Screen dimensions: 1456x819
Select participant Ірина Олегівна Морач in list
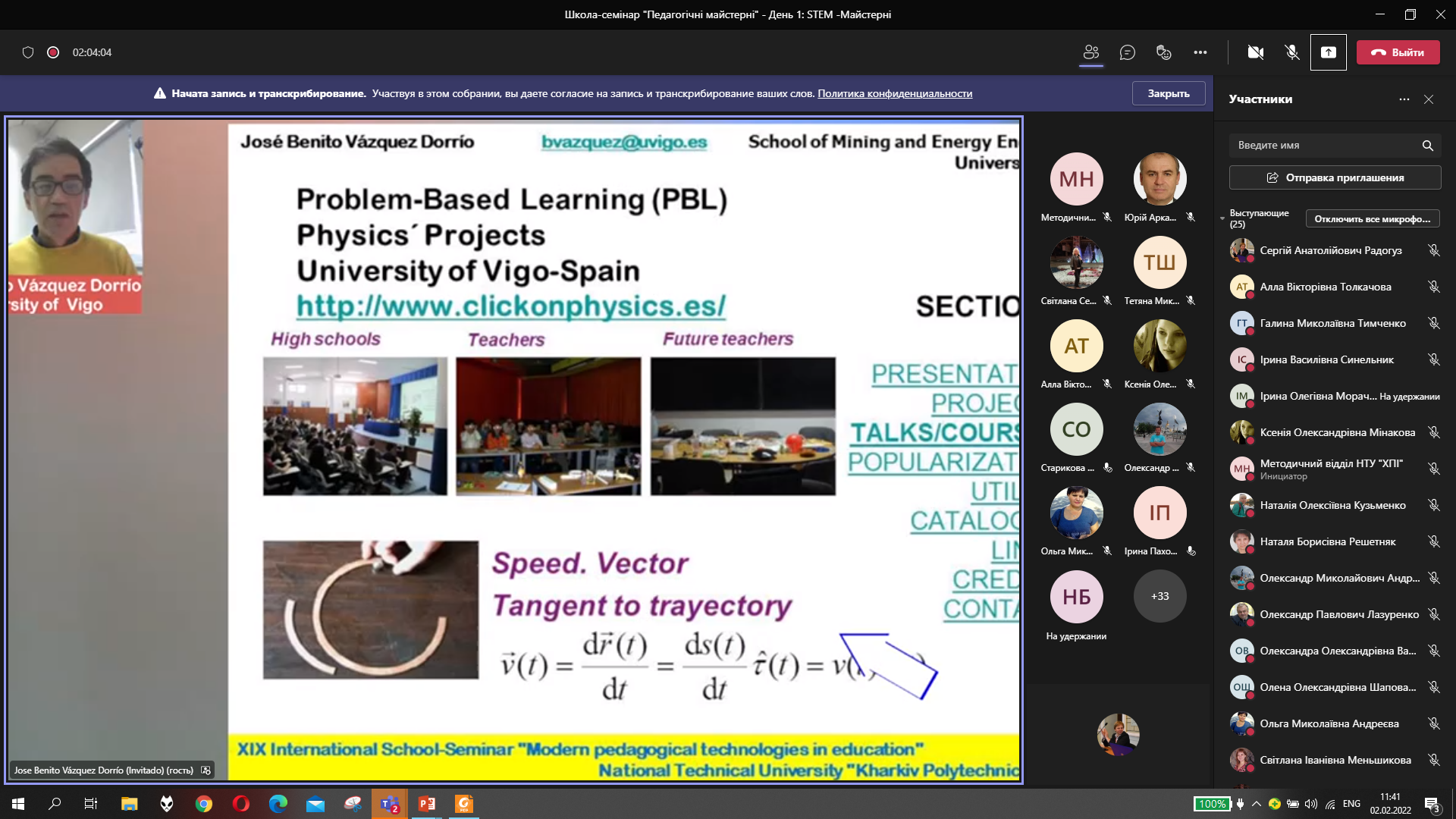[x=1335, y=396]
